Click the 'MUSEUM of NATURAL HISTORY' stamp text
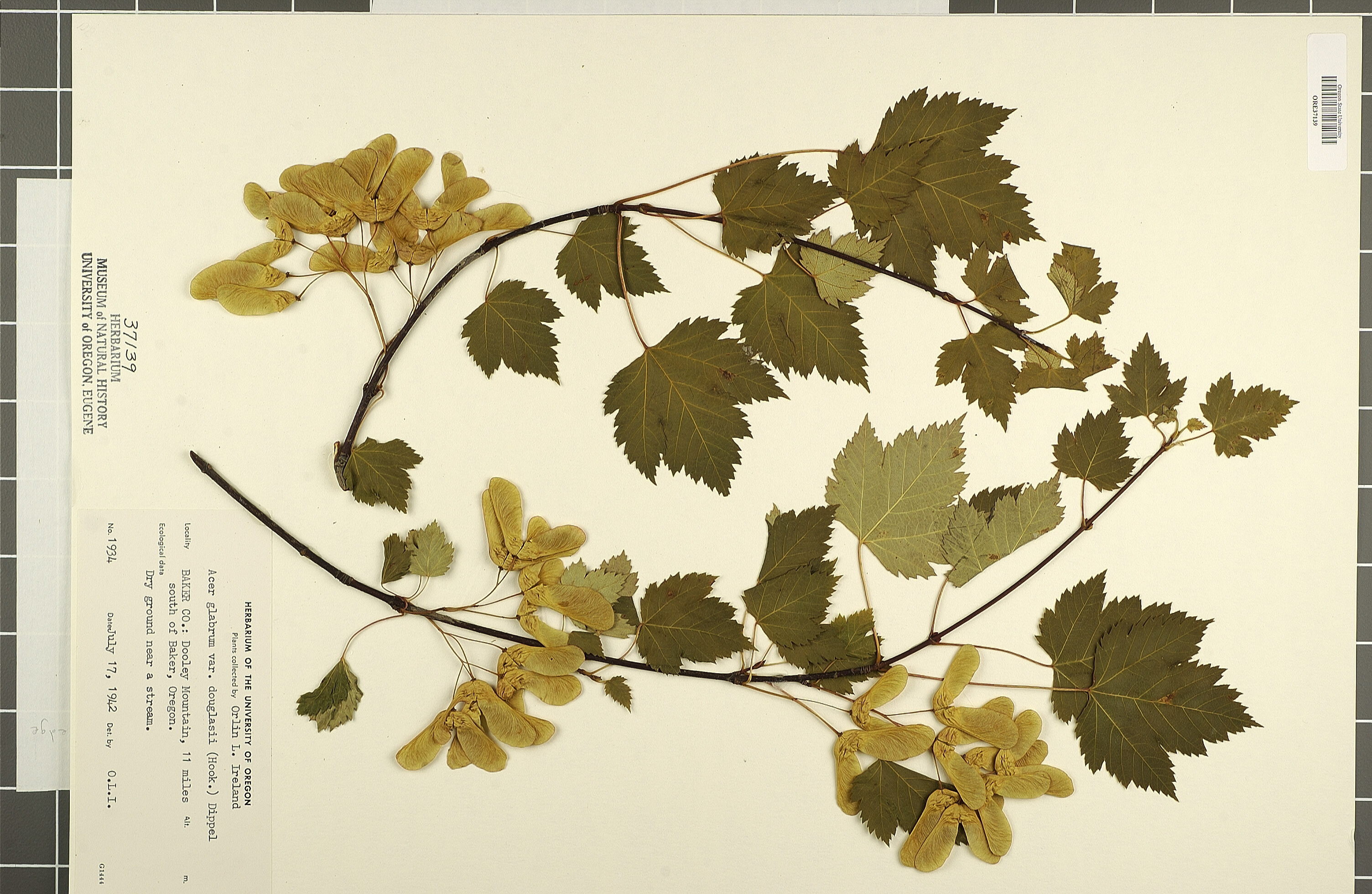1372x894 pixels. point(102,343)
